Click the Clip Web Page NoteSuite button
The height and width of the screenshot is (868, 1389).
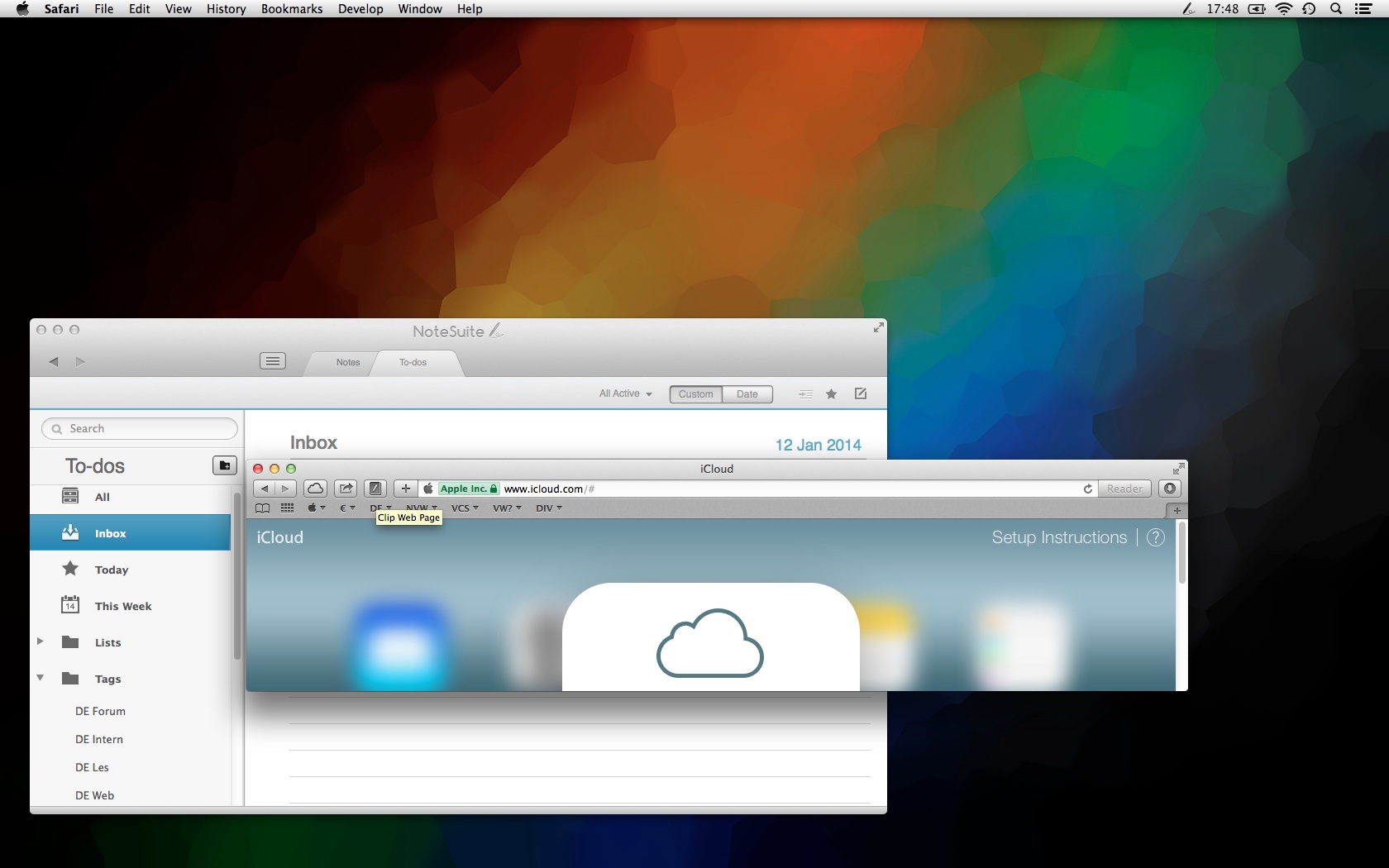click(x=375, y=489)
